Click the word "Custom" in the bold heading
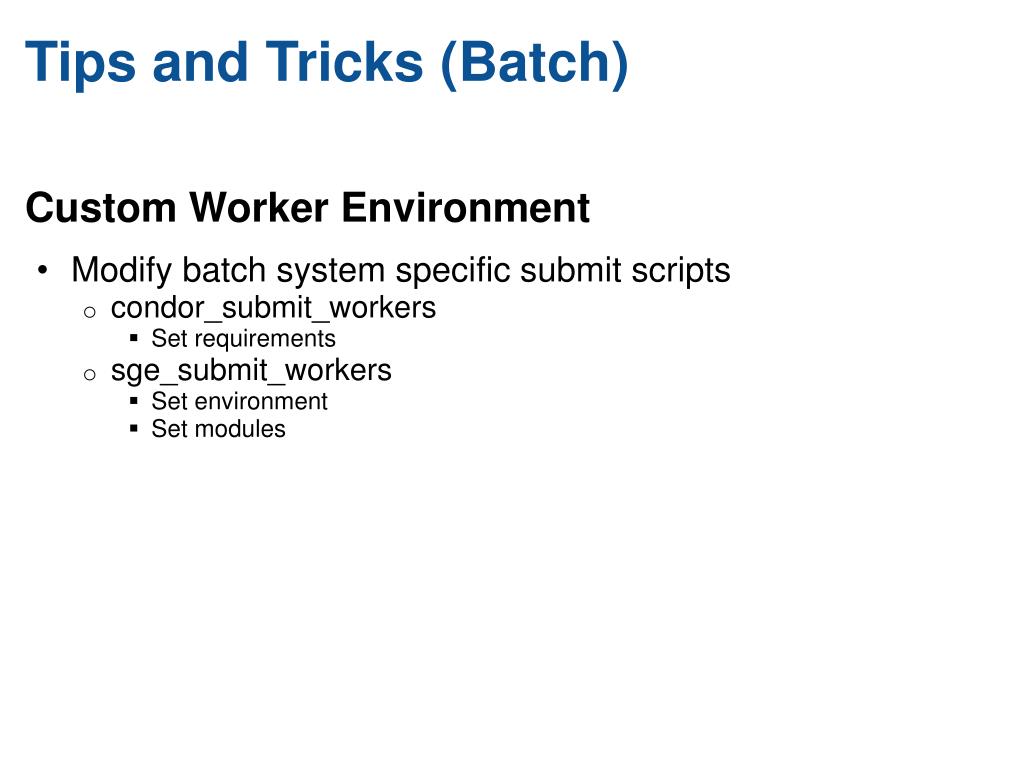This screenshot has height=768, width=1024. 101,208
